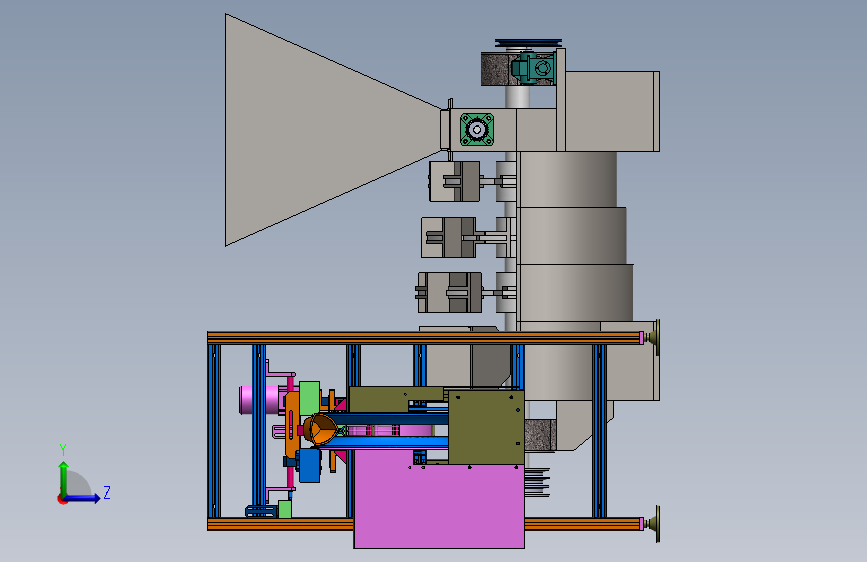
Task: Select the large gray box at top right
Action: [x=612, y=111]
